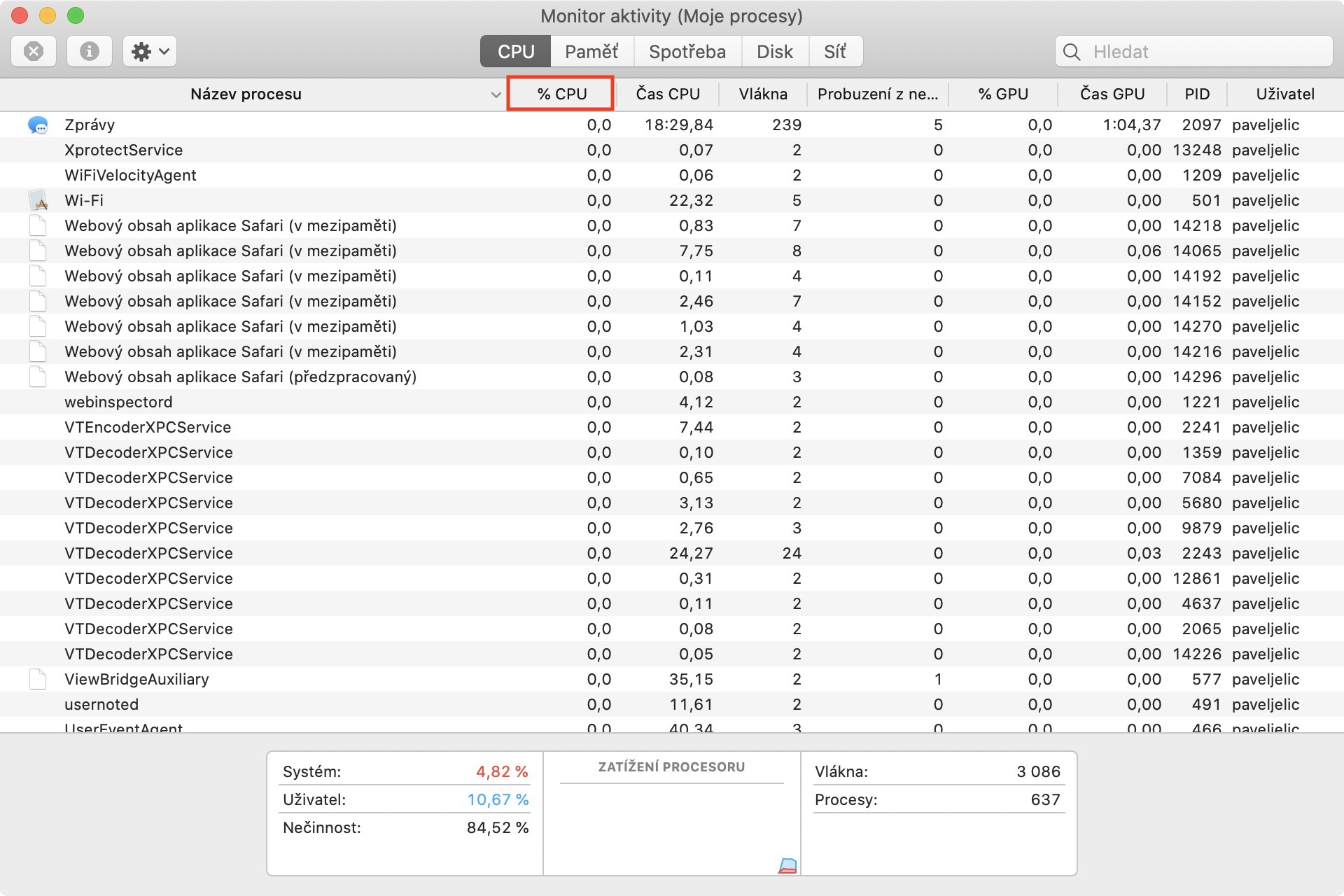The height and width of the screenshot is (896, 1344).
Task: Click the green full-screen window button
Action: [76, 15]
